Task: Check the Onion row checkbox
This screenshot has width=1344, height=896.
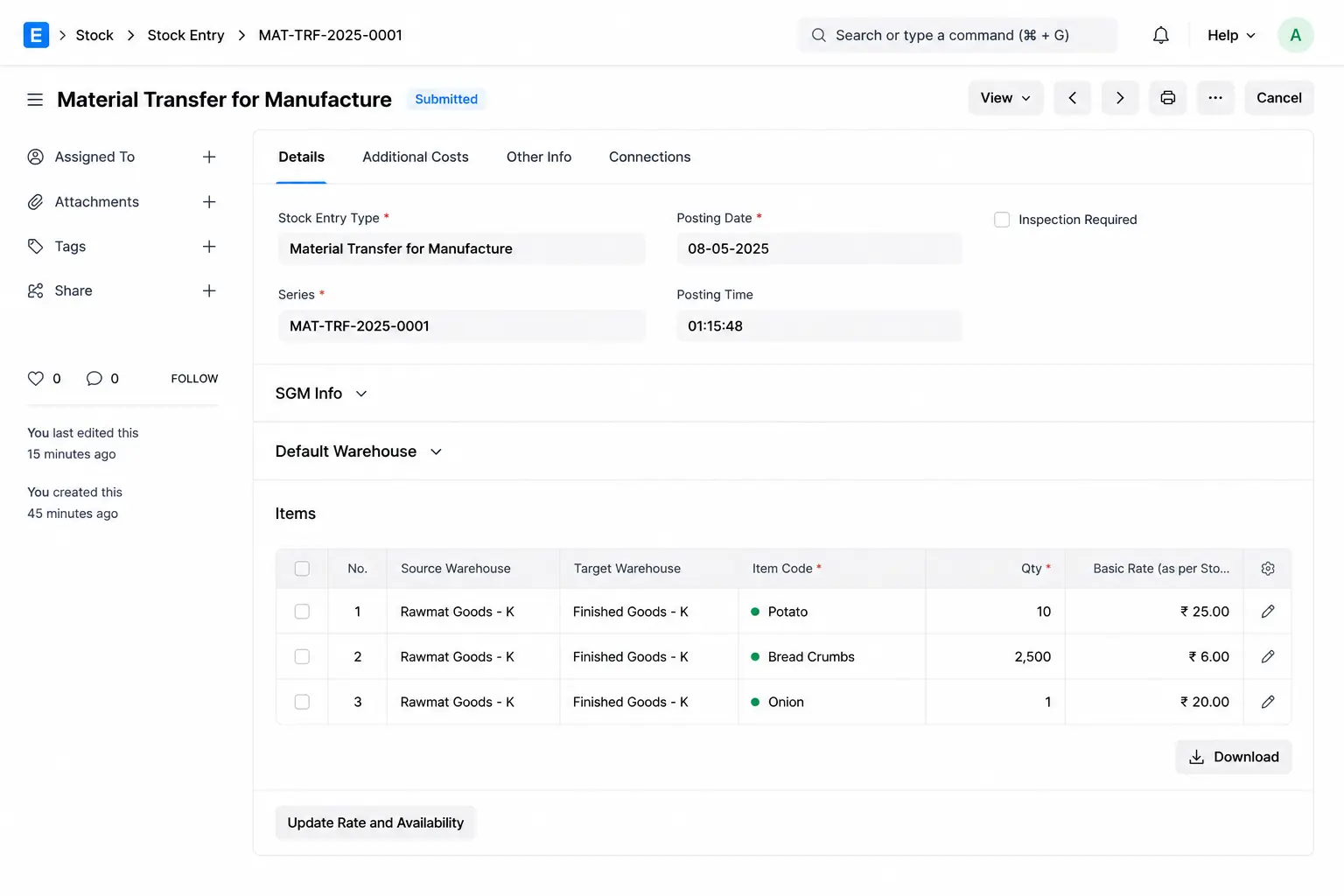Action: click(x=302, y=702)
